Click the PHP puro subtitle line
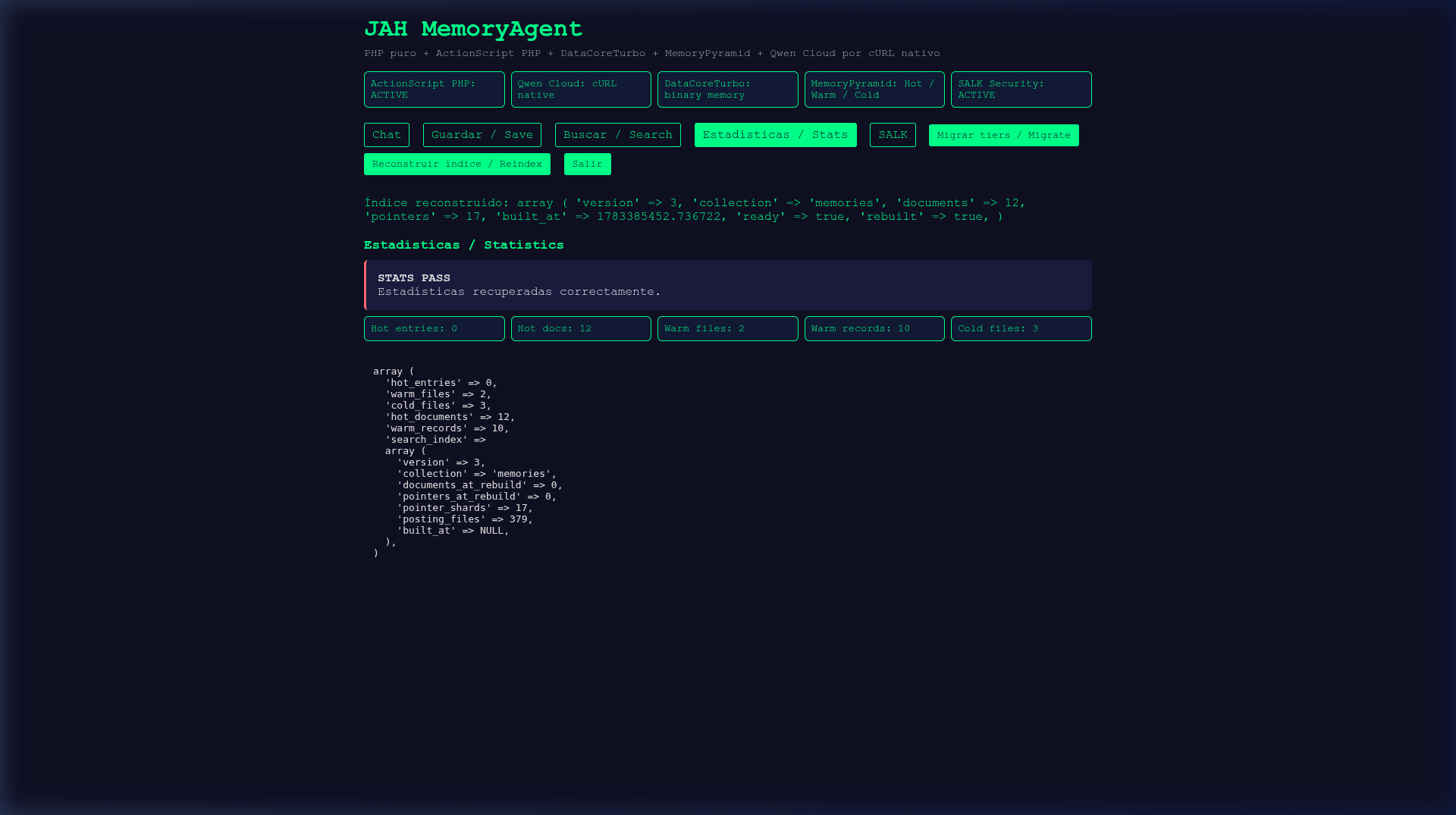 click(651, 53)
